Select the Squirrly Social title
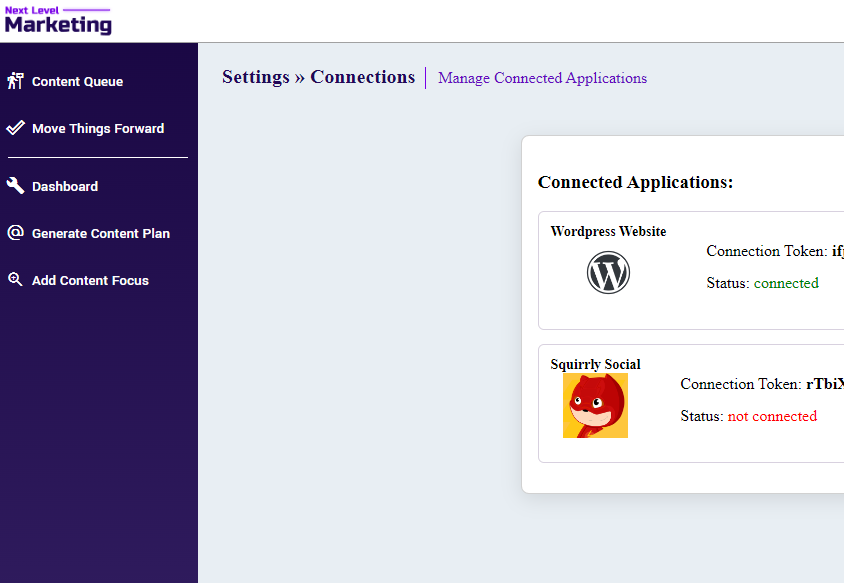The image size is (844, 583). pyautogui.click(x=595, y=365)
